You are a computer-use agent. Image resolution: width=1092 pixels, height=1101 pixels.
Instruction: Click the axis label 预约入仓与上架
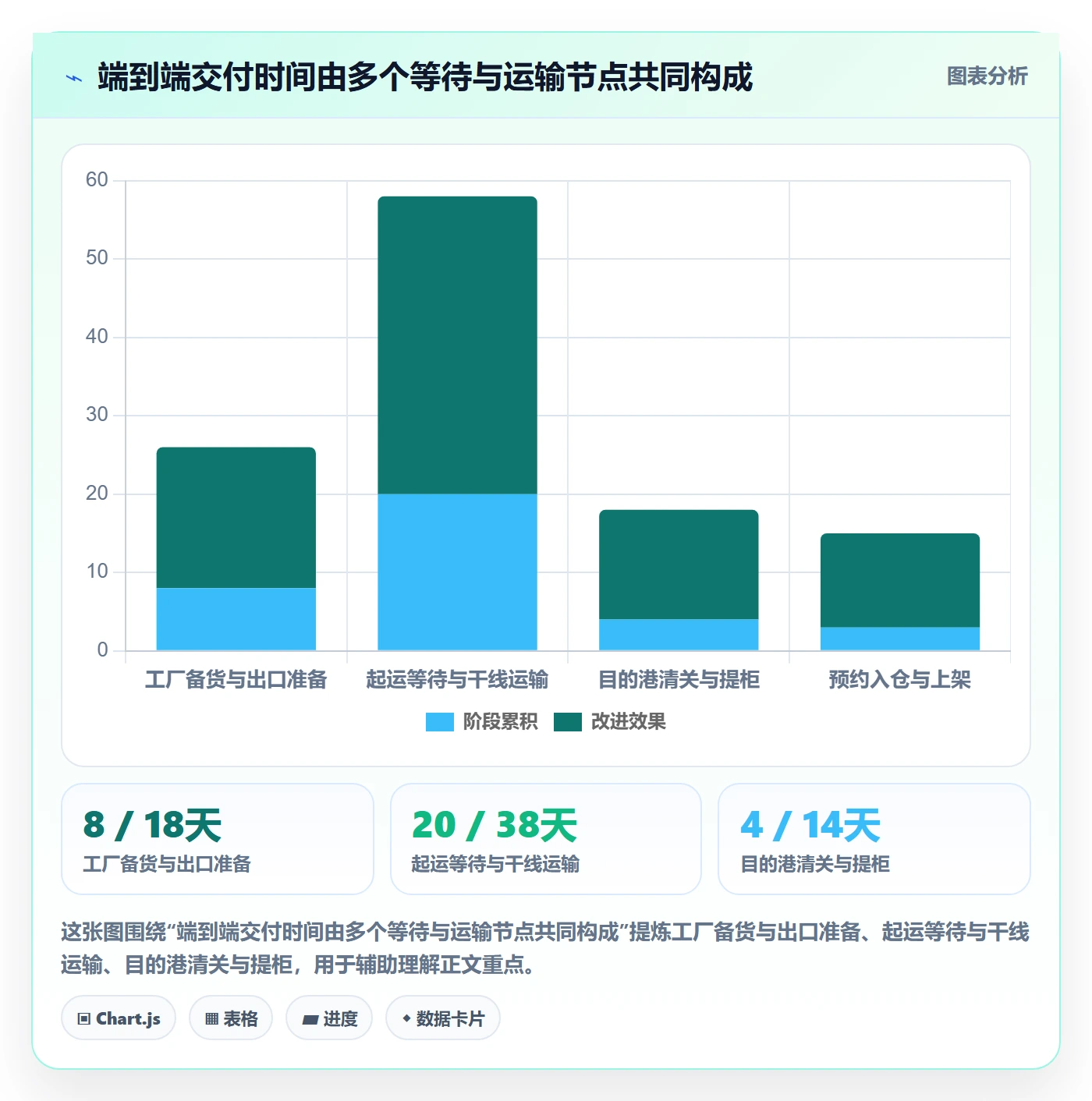point(900,680)
